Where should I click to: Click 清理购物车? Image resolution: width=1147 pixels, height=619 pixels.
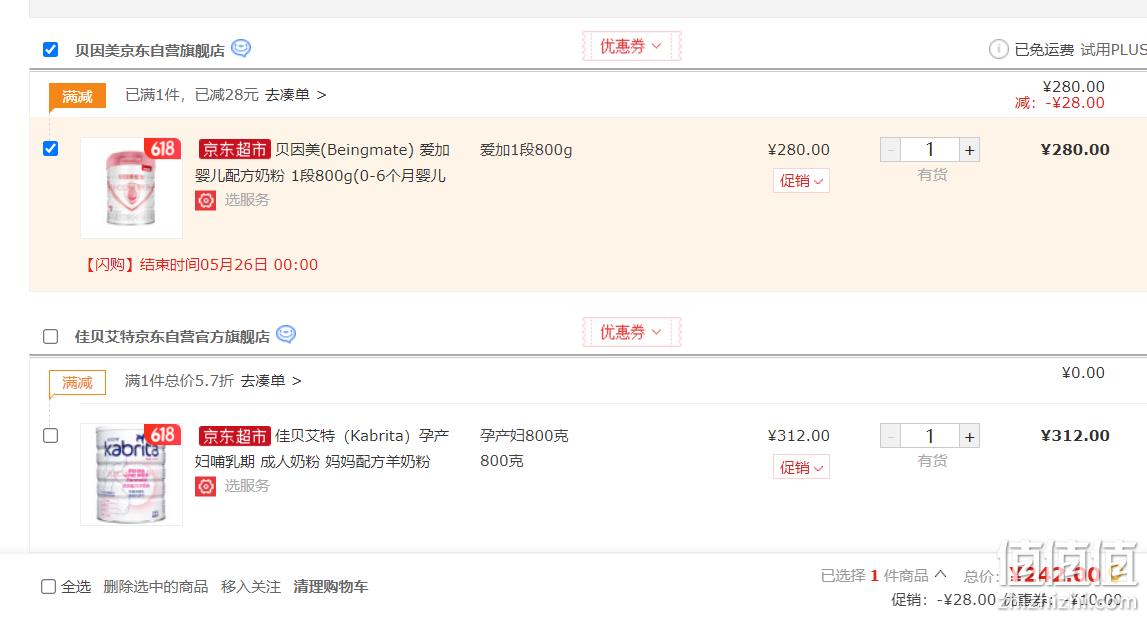(x=331, y=587)
